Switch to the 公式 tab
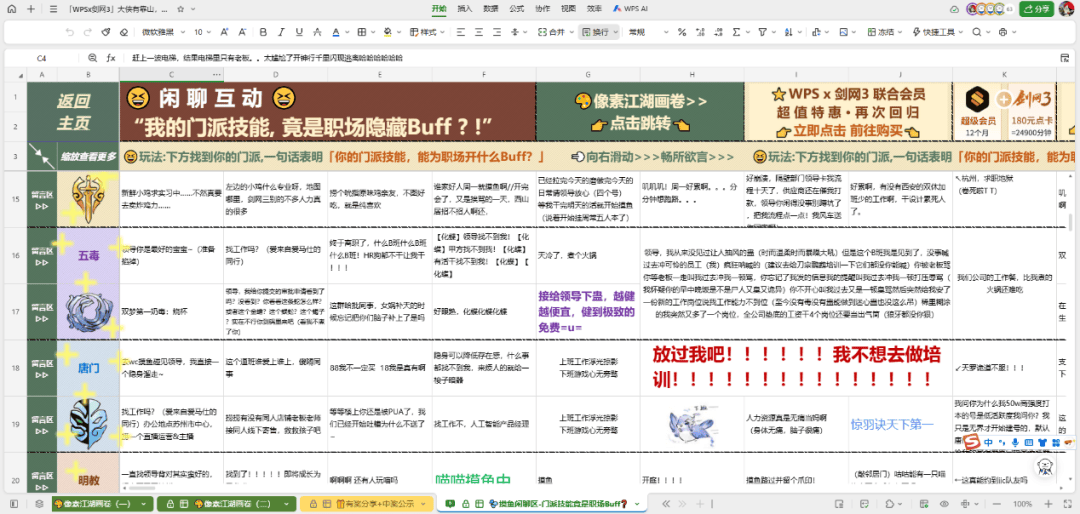The width and height of the screenshot is (1080, 514). click(x=517, y=9)
